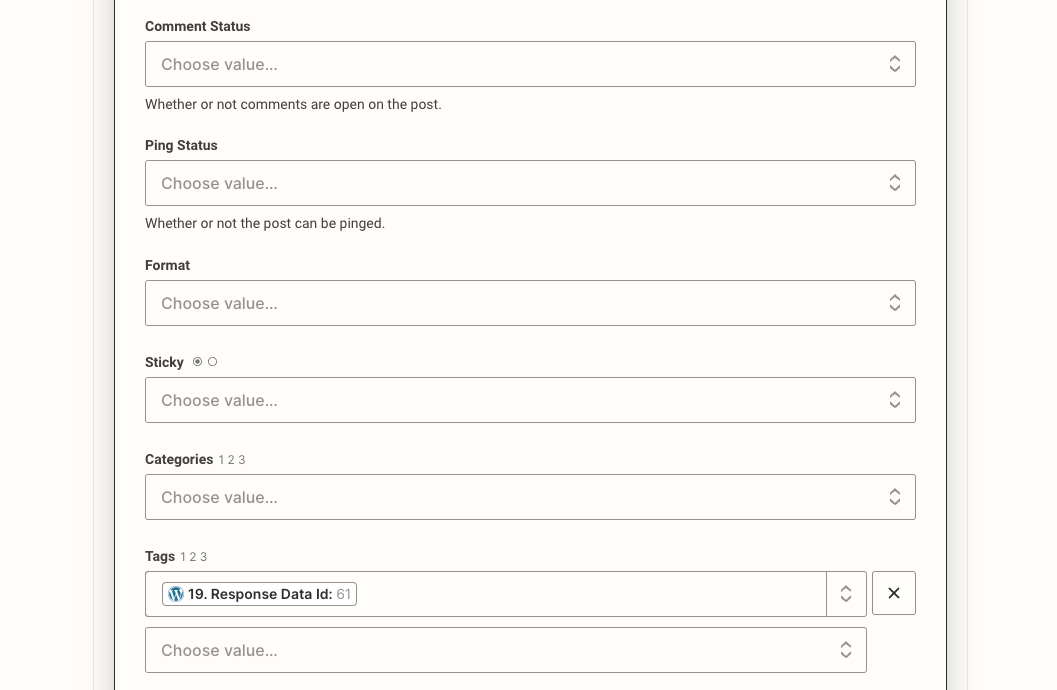Open the Sticky choose value dropdown
Viewport: 1057px width, 690px height.
pyautogui.click(x=530, y=400)
